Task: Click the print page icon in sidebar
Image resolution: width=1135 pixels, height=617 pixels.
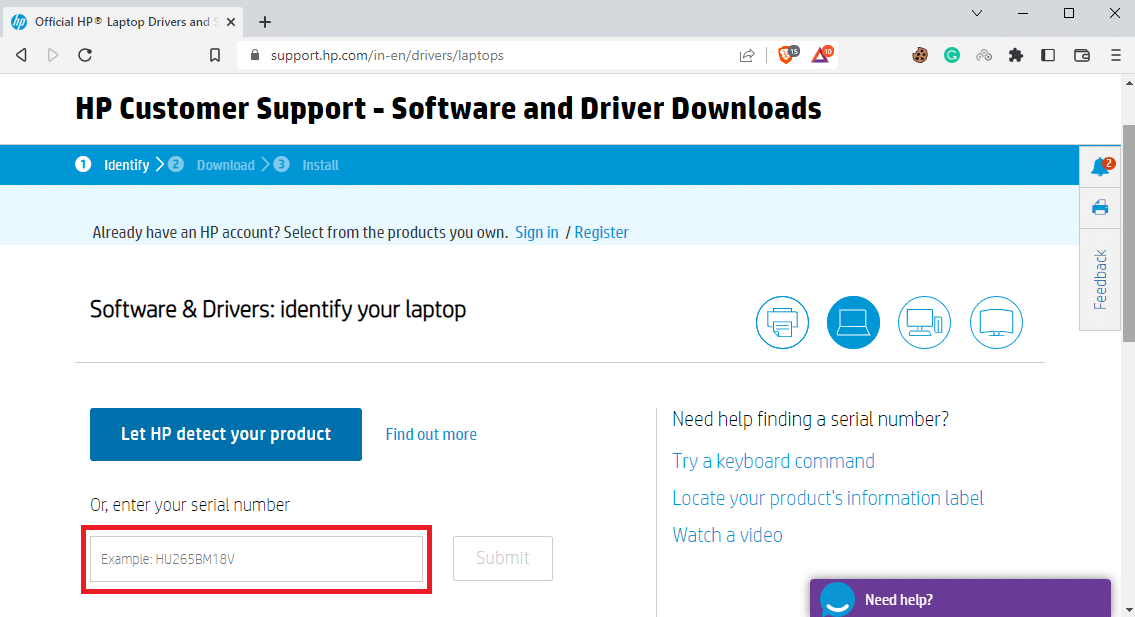Action: (x=1100, y=207)
